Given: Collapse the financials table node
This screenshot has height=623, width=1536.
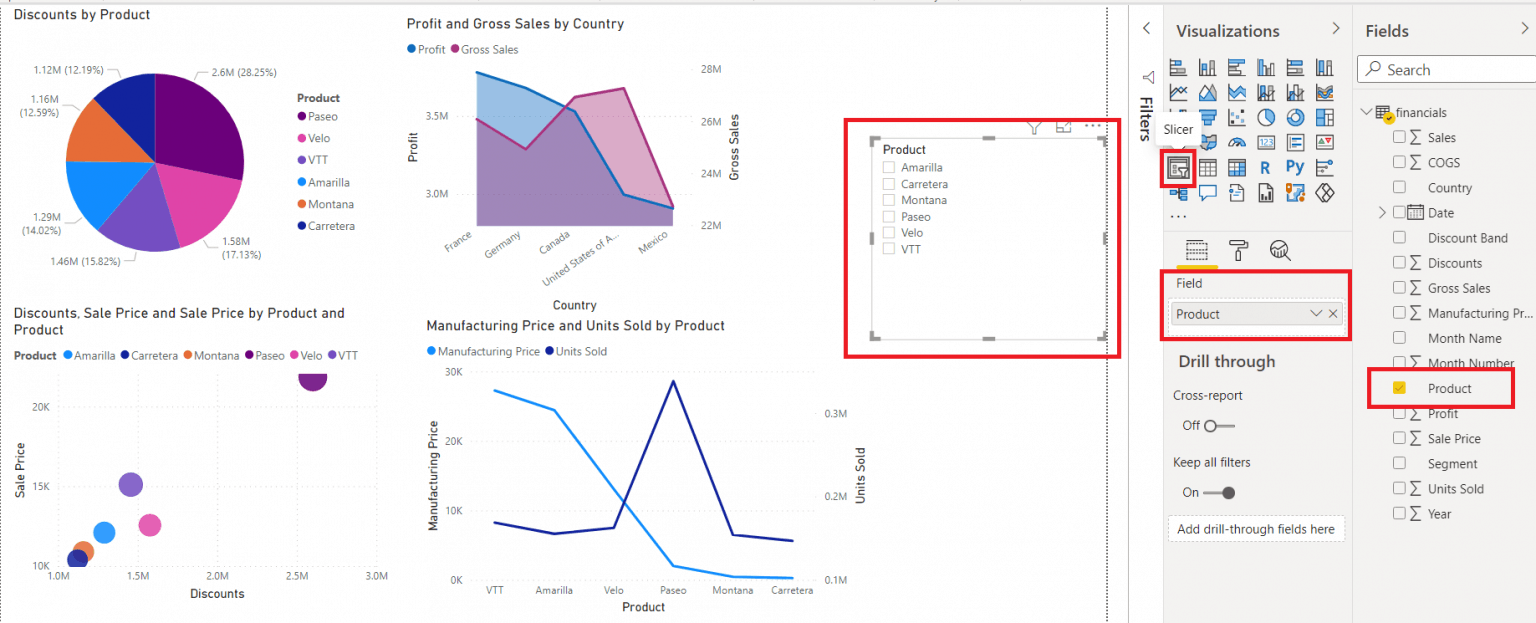Looking at the screenshot, I should pyautogui.click(x=1367, y=112).
